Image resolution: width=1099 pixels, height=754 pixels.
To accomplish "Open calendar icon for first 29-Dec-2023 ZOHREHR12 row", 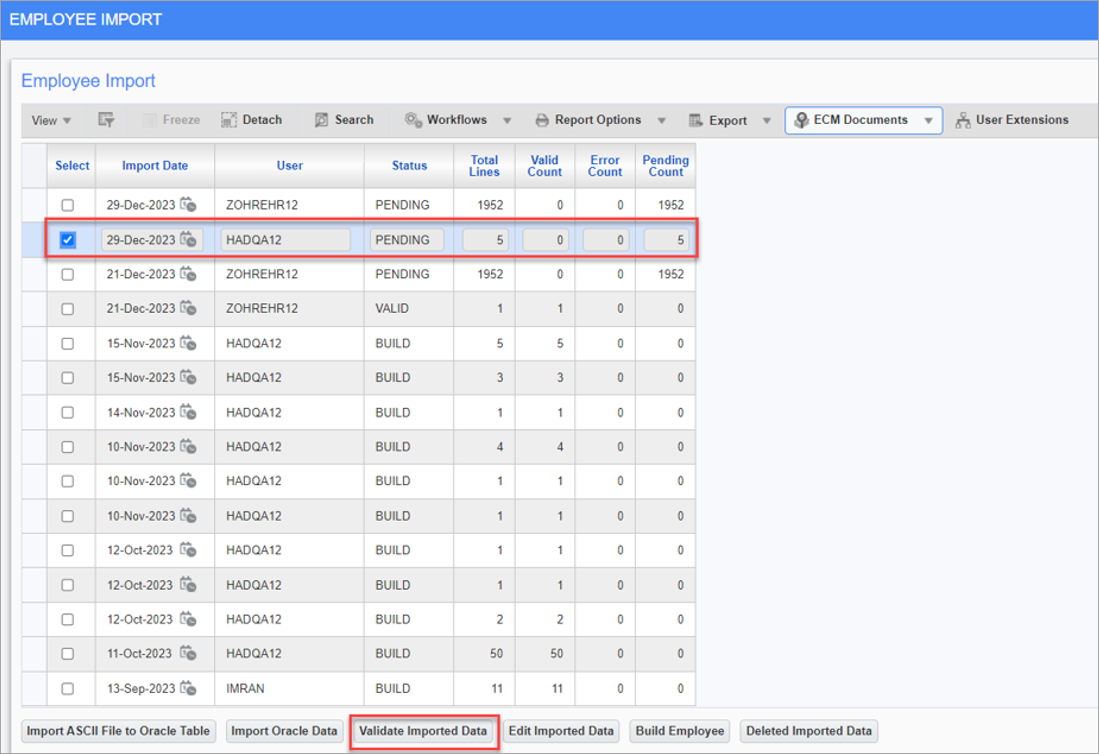I will coord(188,205).
